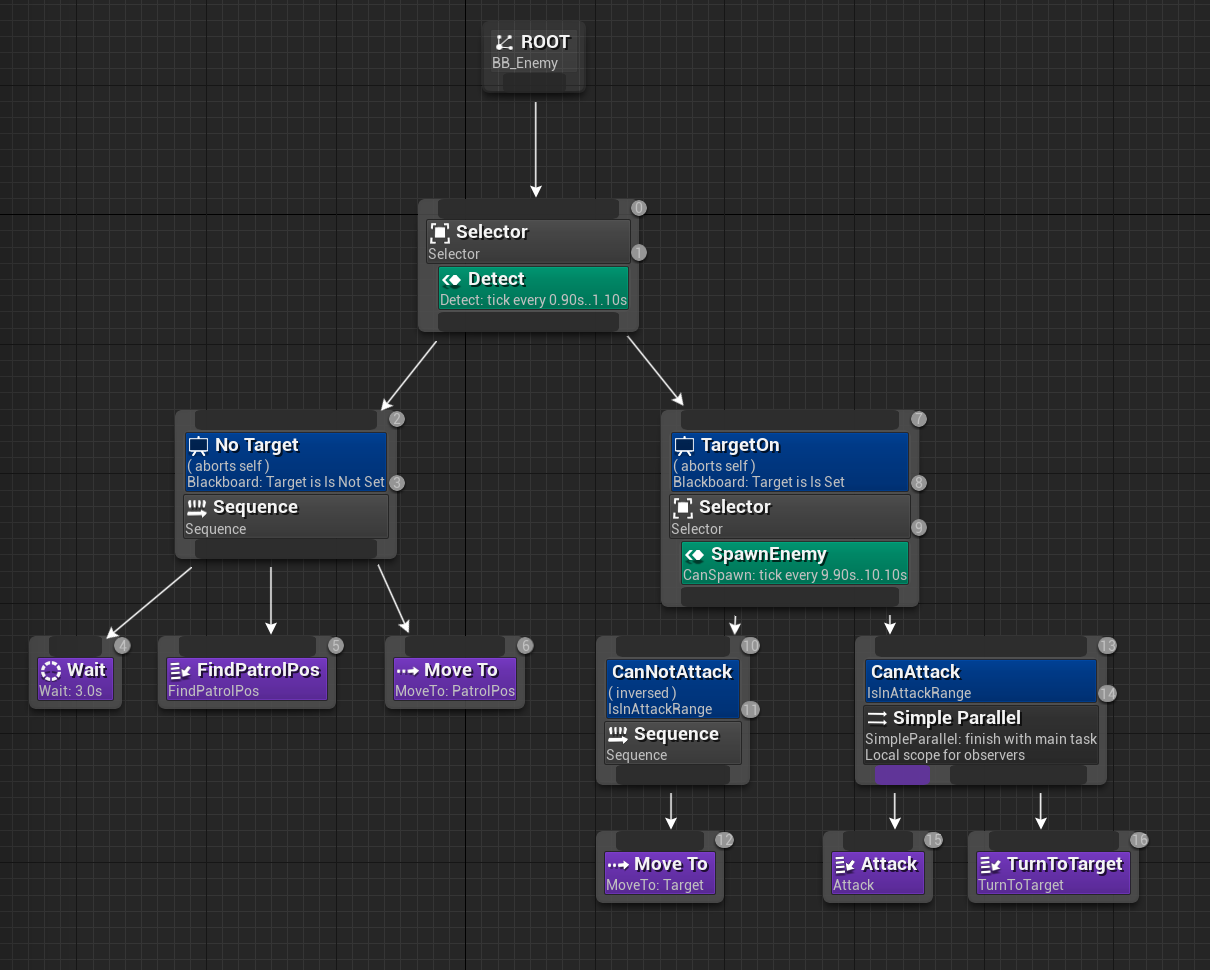Click the No Target decorator icon
The image size is (1210, 970).
coord(198,446)
